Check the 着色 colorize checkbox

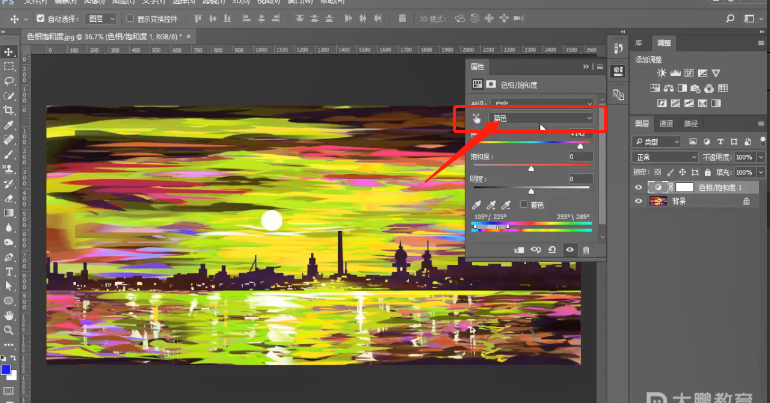click(x=524, y=204)
